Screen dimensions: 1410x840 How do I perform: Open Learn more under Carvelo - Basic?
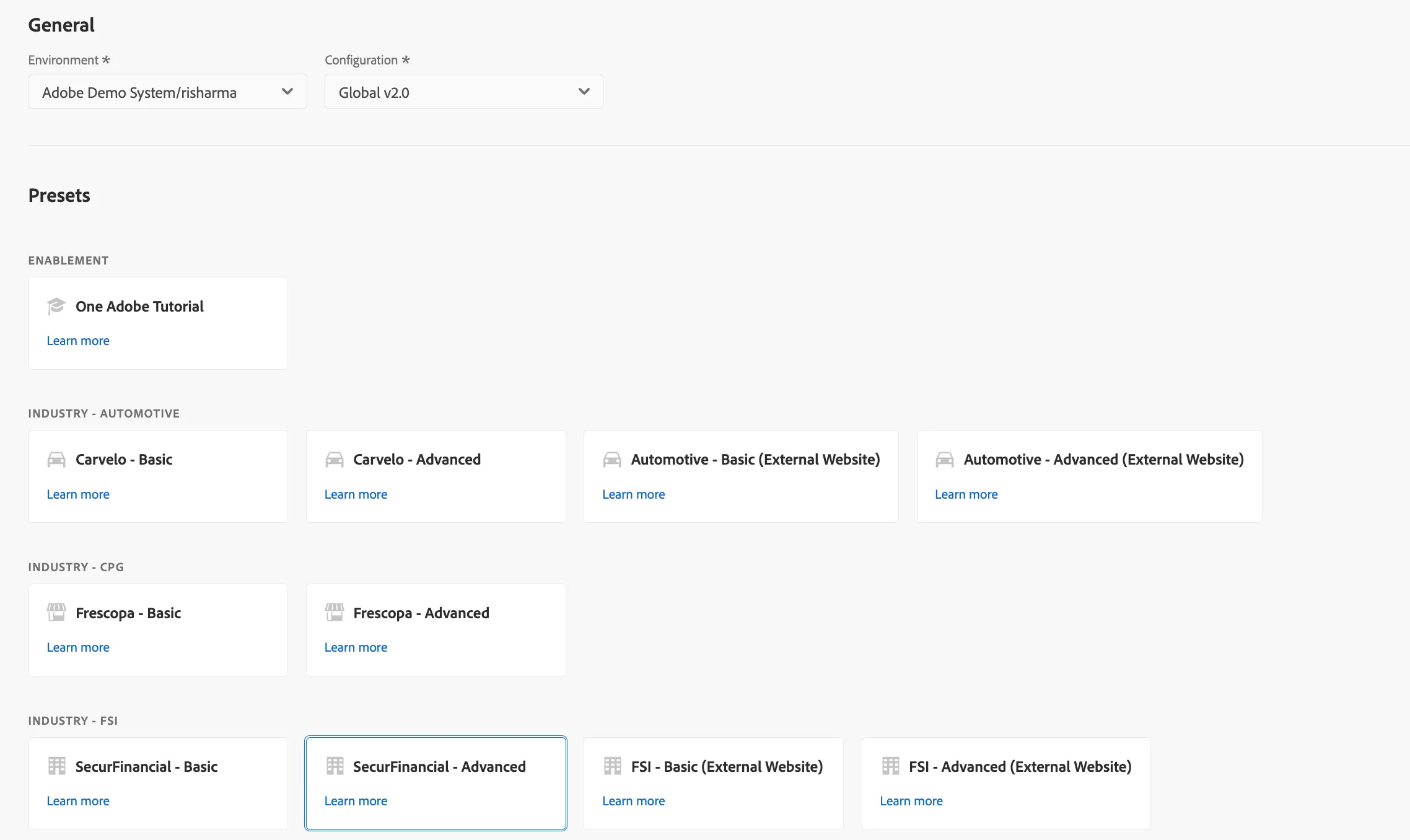(78, 494)
